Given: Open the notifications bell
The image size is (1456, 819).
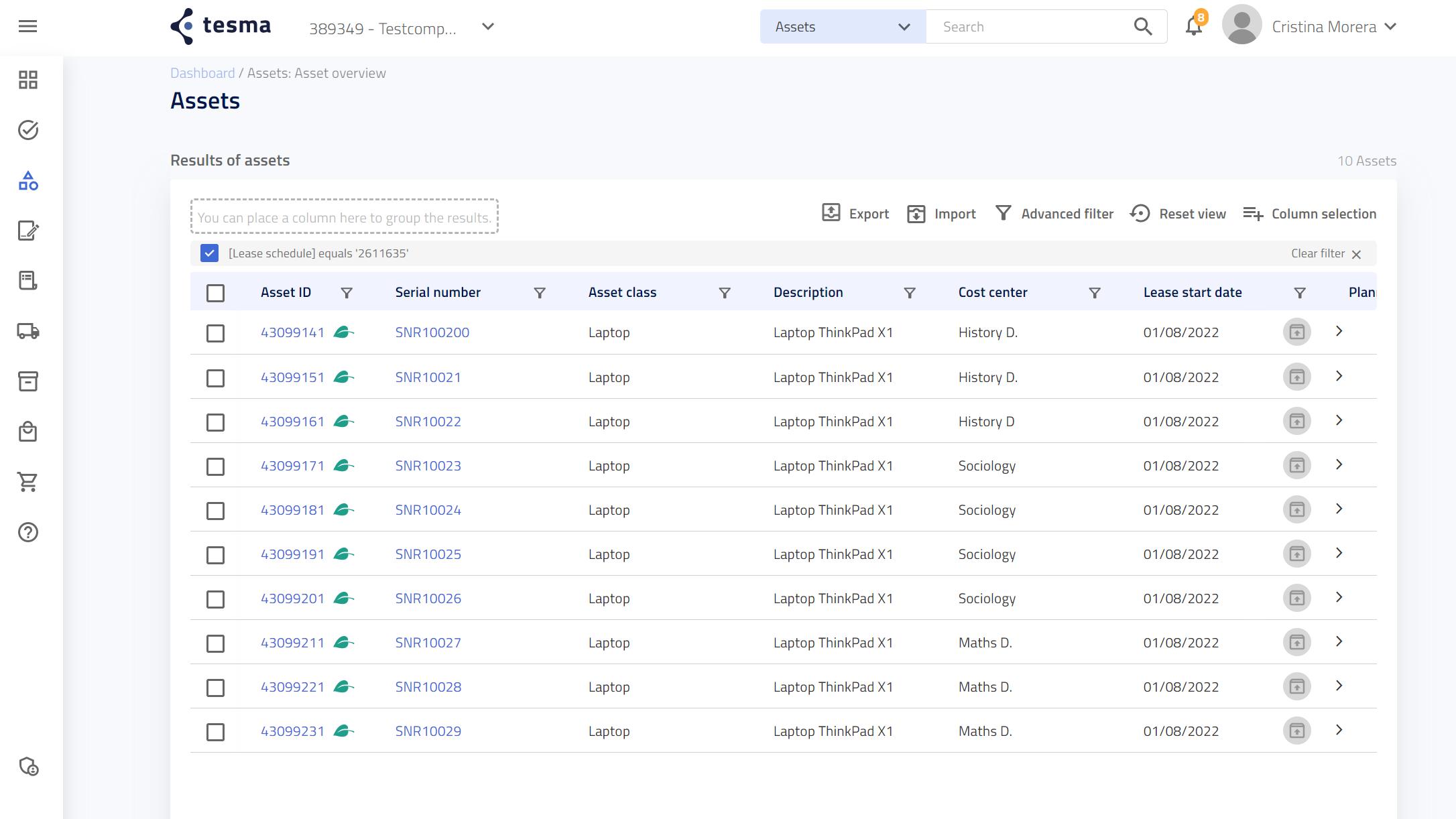Looking at the screenshot, I should [x=1193, y=27].
